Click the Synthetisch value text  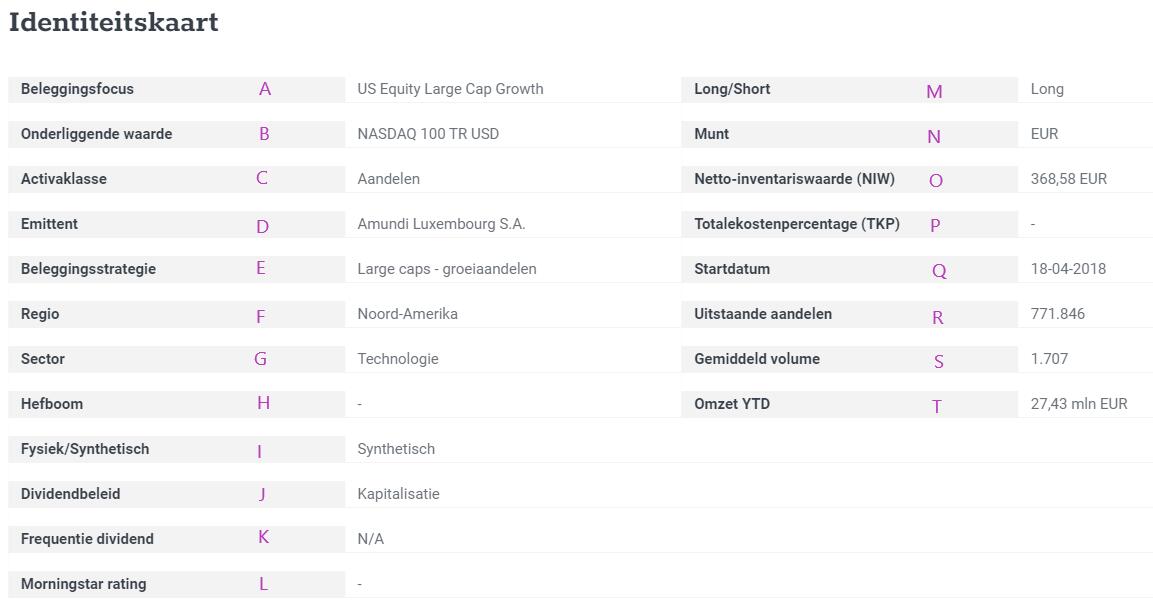click(x=396, y=449)
